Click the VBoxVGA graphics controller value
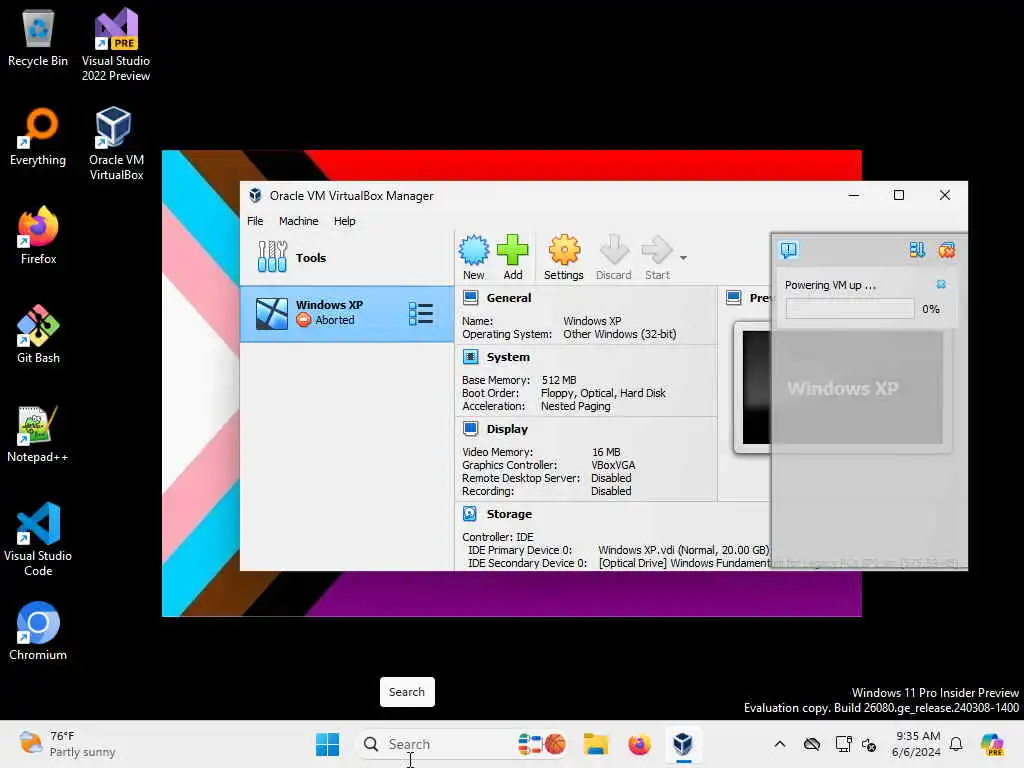 pos(613,465)
